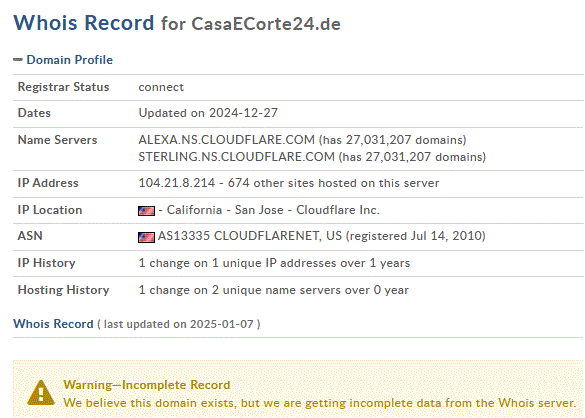Open ALEXA.NS.CLOUDFLARE.COM name server
Screen dimensions: 585x418
[x=226, y=140]
